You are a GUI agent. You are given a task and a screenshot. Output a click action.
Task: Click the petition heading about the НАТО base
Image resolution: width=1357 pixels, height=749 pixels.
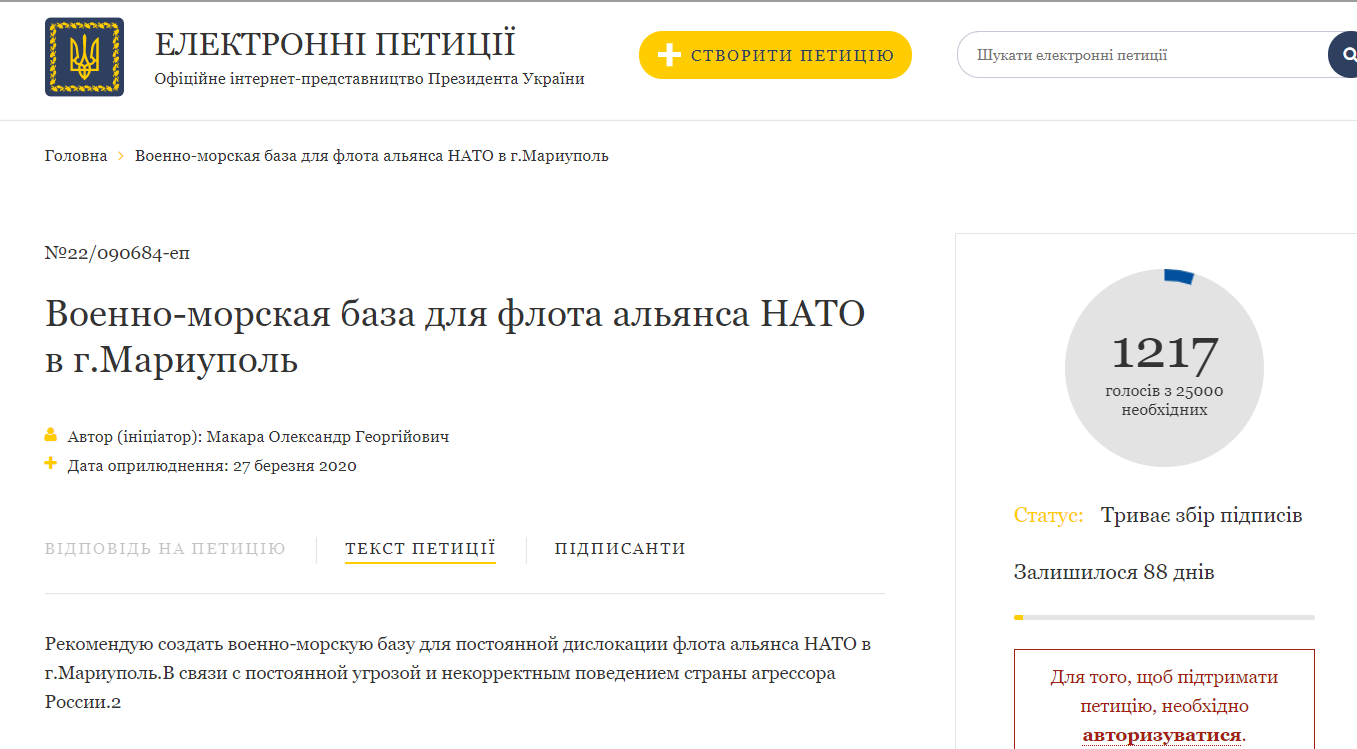point(455,336)
